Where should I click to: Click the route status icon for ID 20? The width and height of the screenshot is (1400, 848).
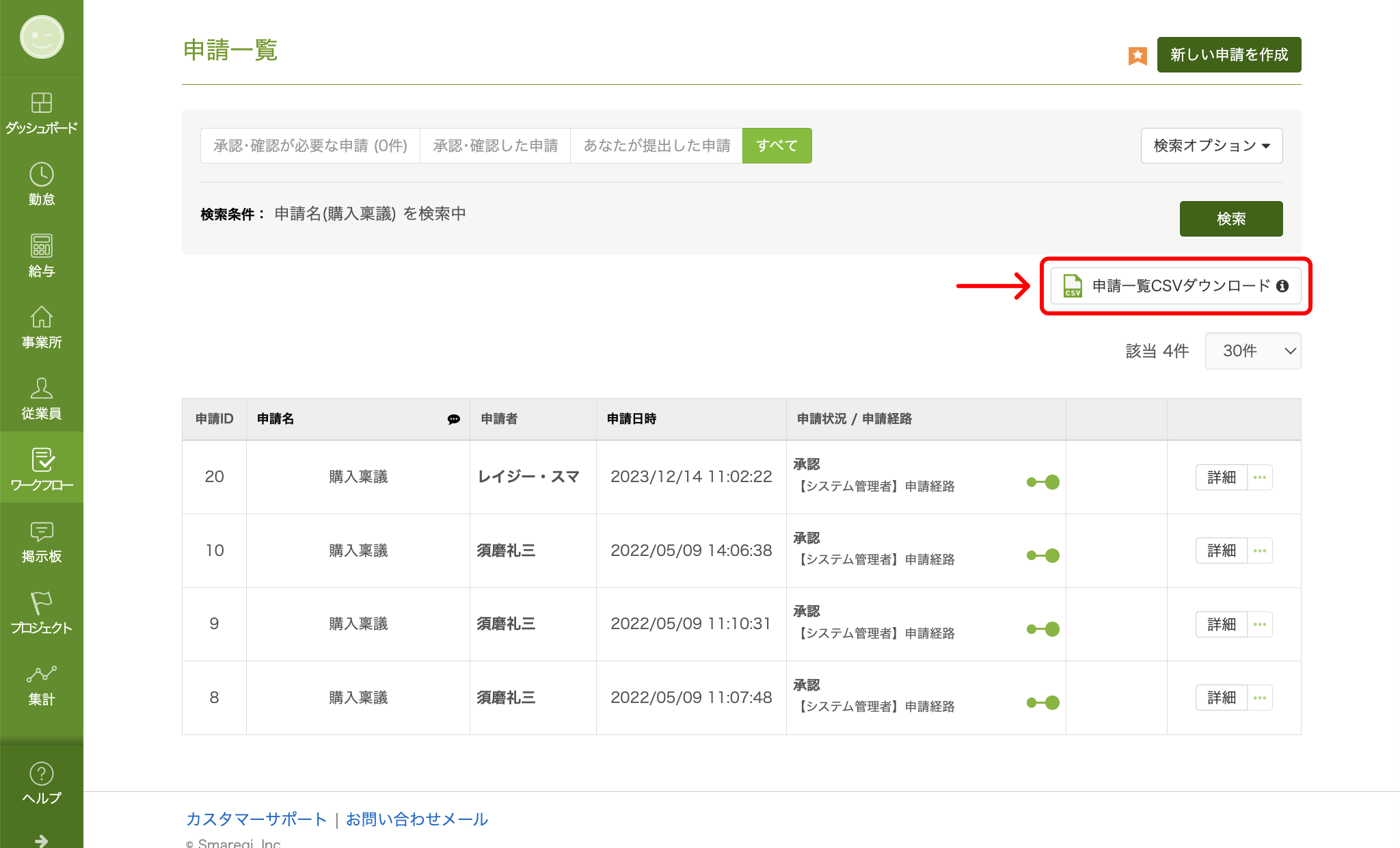click(1043, 482)
